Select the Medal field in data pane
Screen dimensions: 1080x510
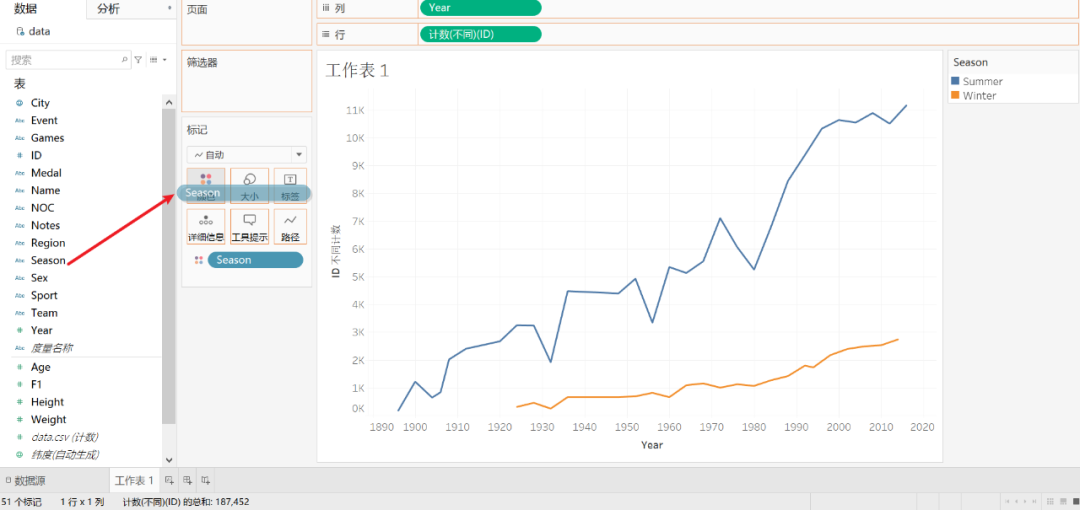(46, 173)
